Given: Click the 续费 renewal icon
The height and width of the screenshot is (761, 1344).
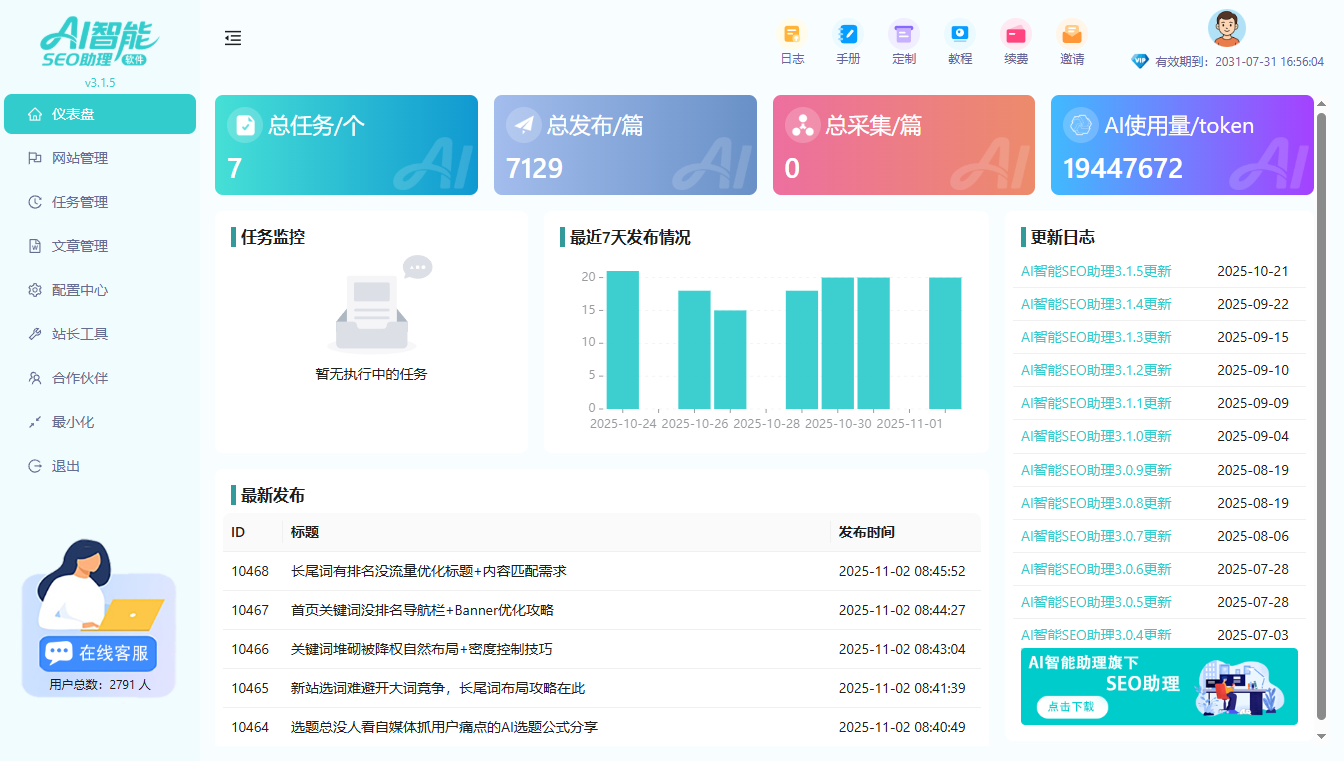Looking at the screenshot, I should 1016,34.
